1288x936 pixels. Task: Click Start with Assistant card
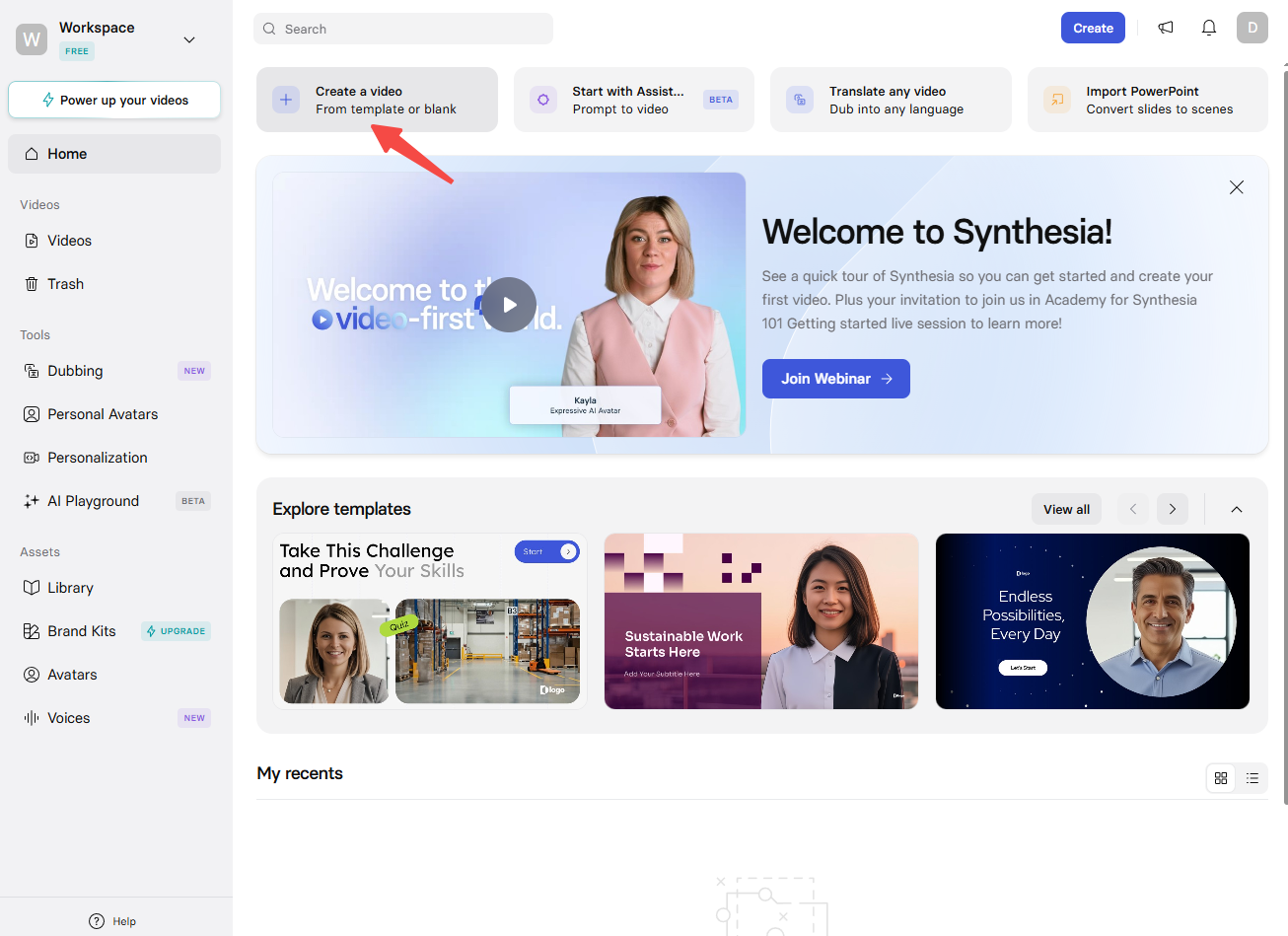pos(634,100)
